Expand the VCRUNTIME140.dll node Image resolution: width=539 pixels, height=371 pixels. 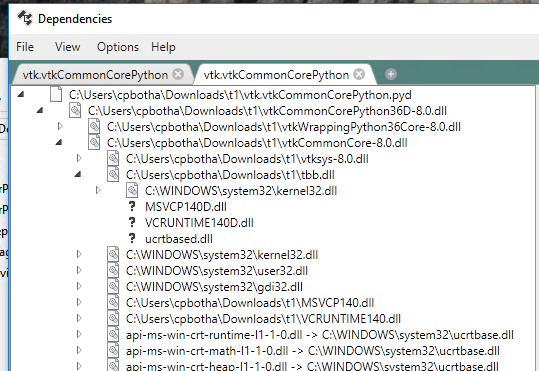(x=79, y=318)
